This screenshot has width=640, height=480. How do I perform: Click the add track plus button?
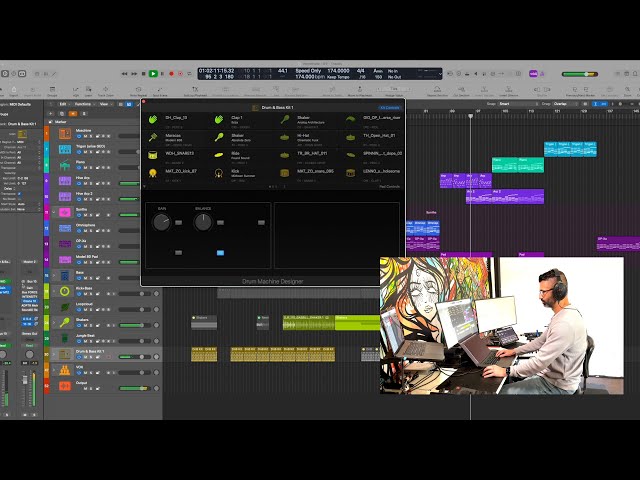(51, 113)
